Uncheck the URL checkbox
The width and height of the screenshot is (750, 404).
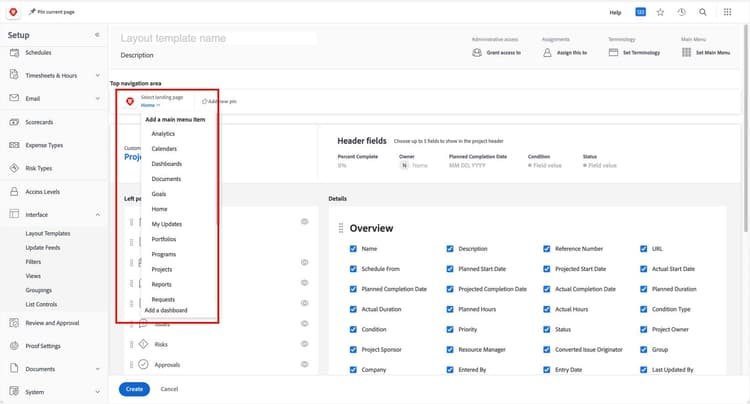(643, 249)
